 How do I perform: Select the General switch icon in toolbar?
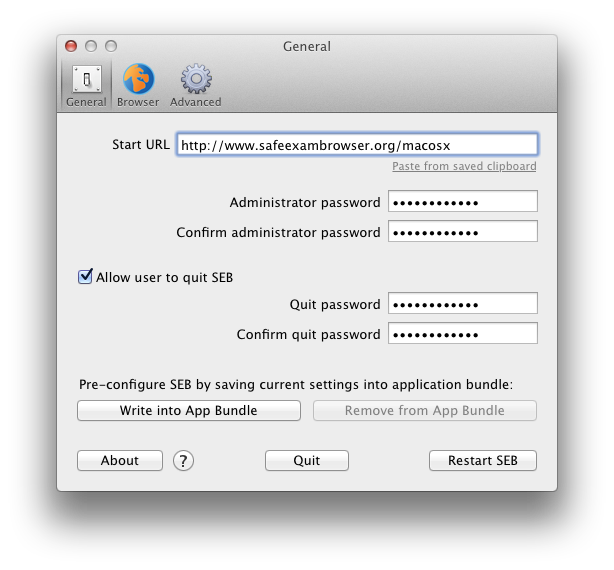point(87,79)
